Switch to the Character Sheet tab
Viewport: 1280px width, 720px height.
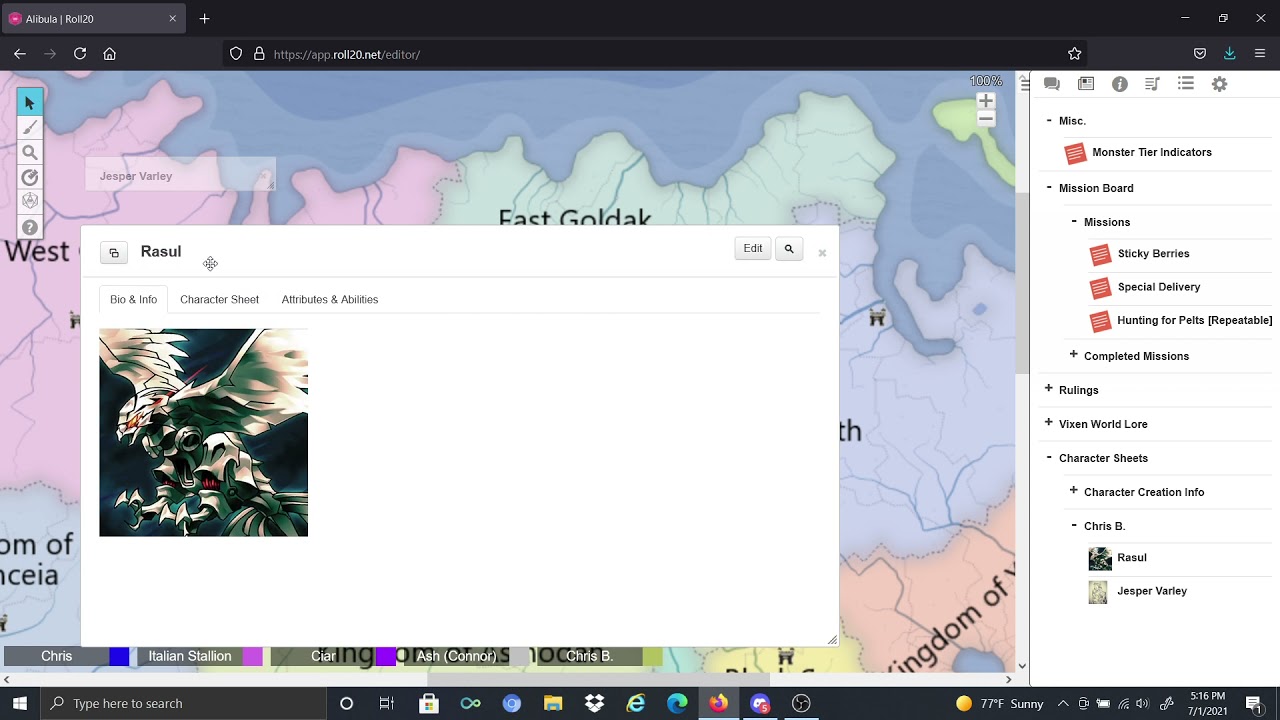pyautogui.click(x=219, y=300)
